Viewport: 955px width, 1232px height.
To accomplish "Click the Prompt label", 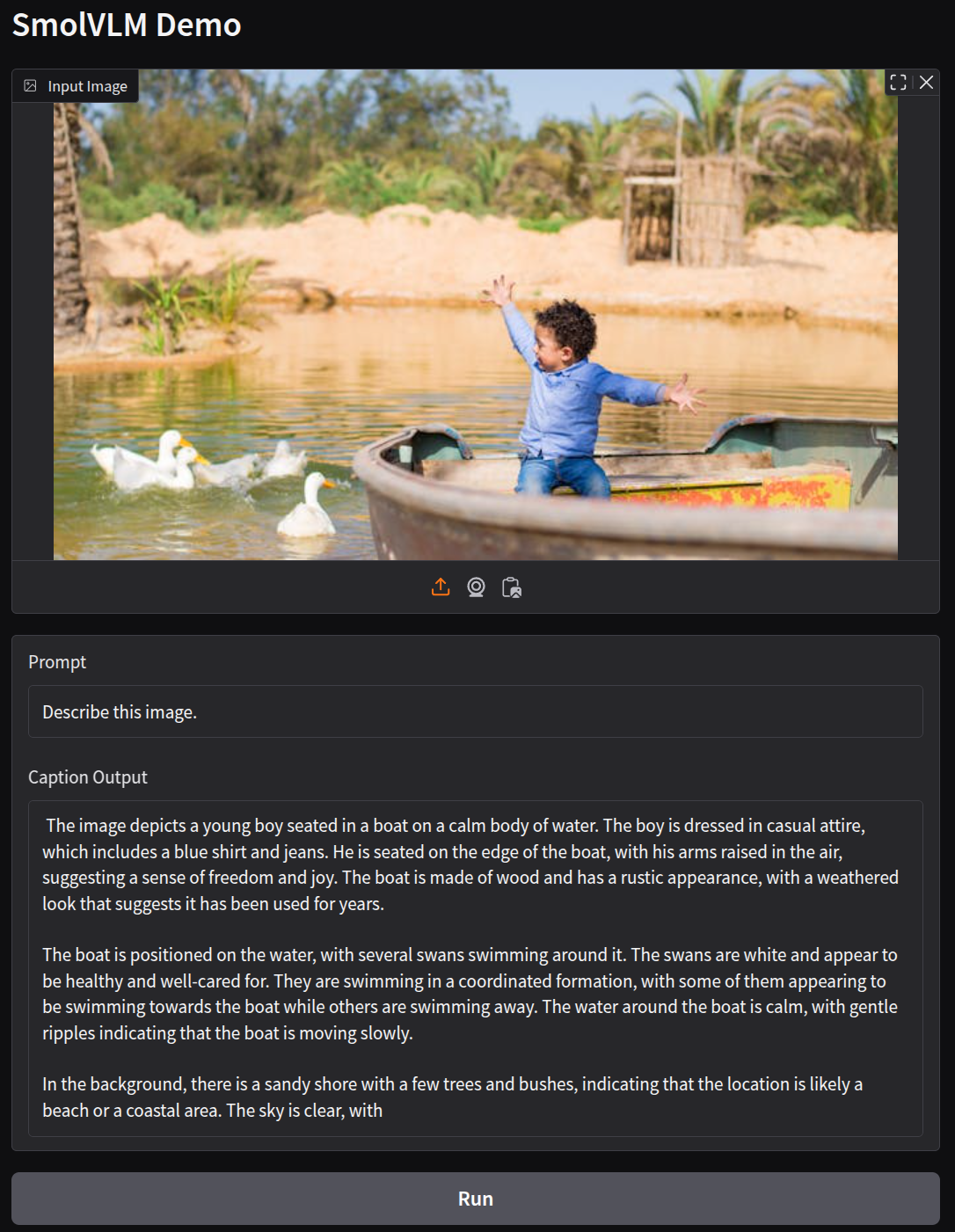I will point(57,662).
